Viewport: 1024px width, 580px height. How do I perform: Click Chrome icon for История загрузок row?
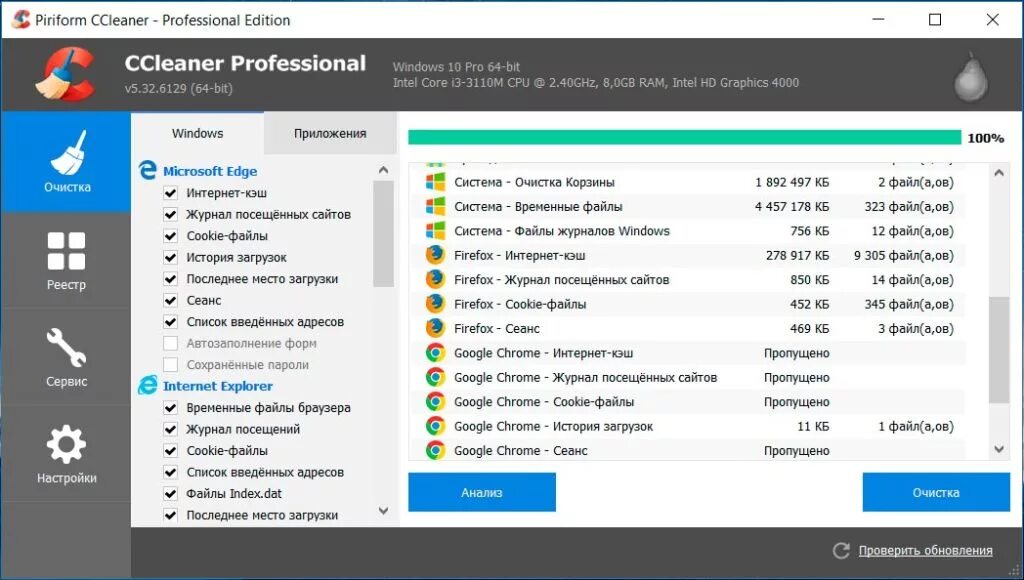[435, 426]
